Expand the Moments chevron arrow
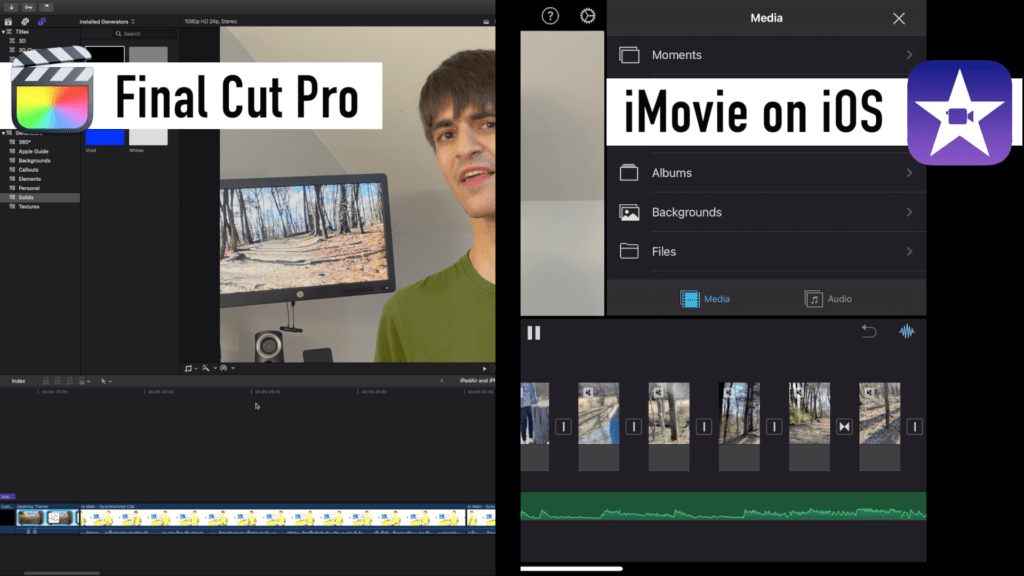This screenshot has height=576, width=1024. coord(909,55)
